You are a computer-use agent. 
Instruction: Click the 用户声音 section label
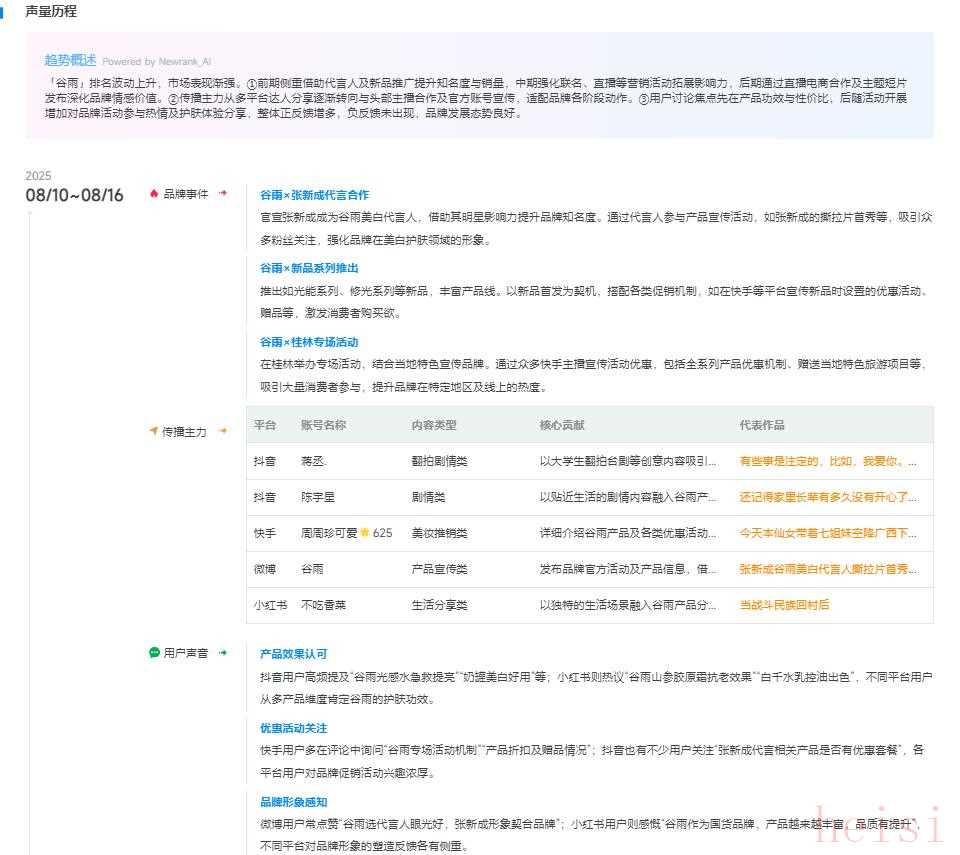coord(186,653)
